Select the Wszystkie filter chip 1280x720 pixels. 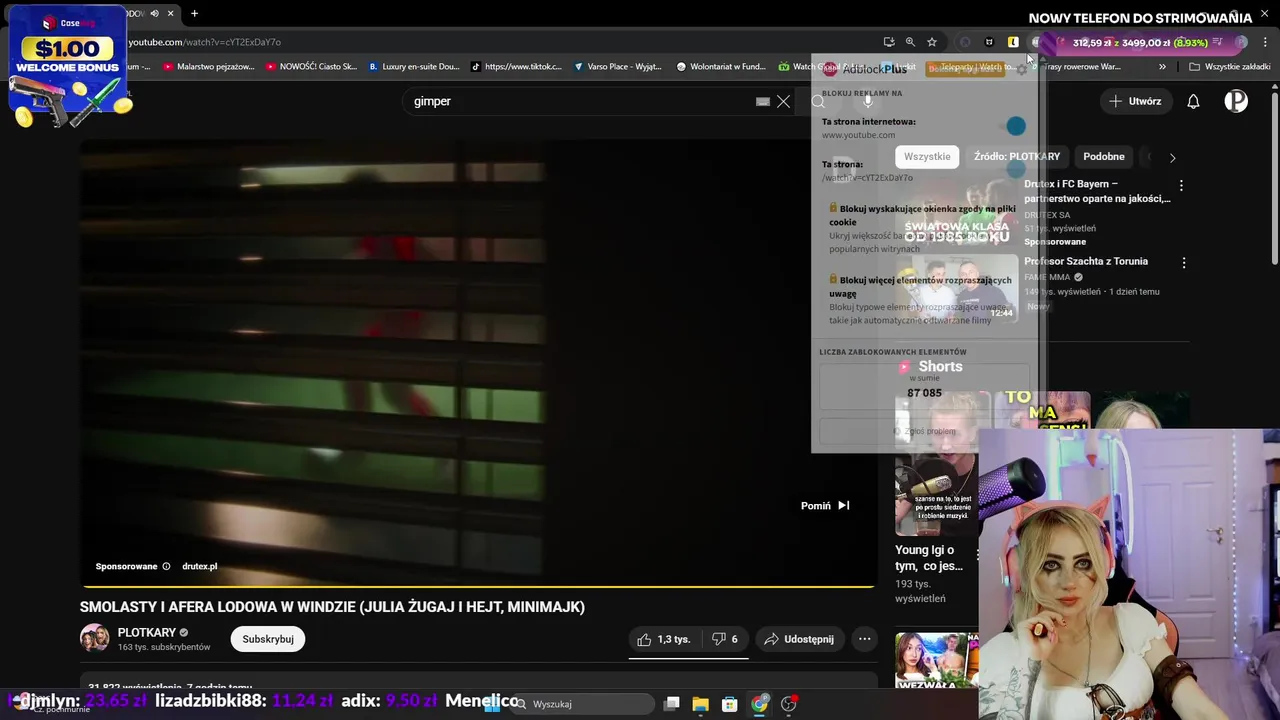(927, 157)
